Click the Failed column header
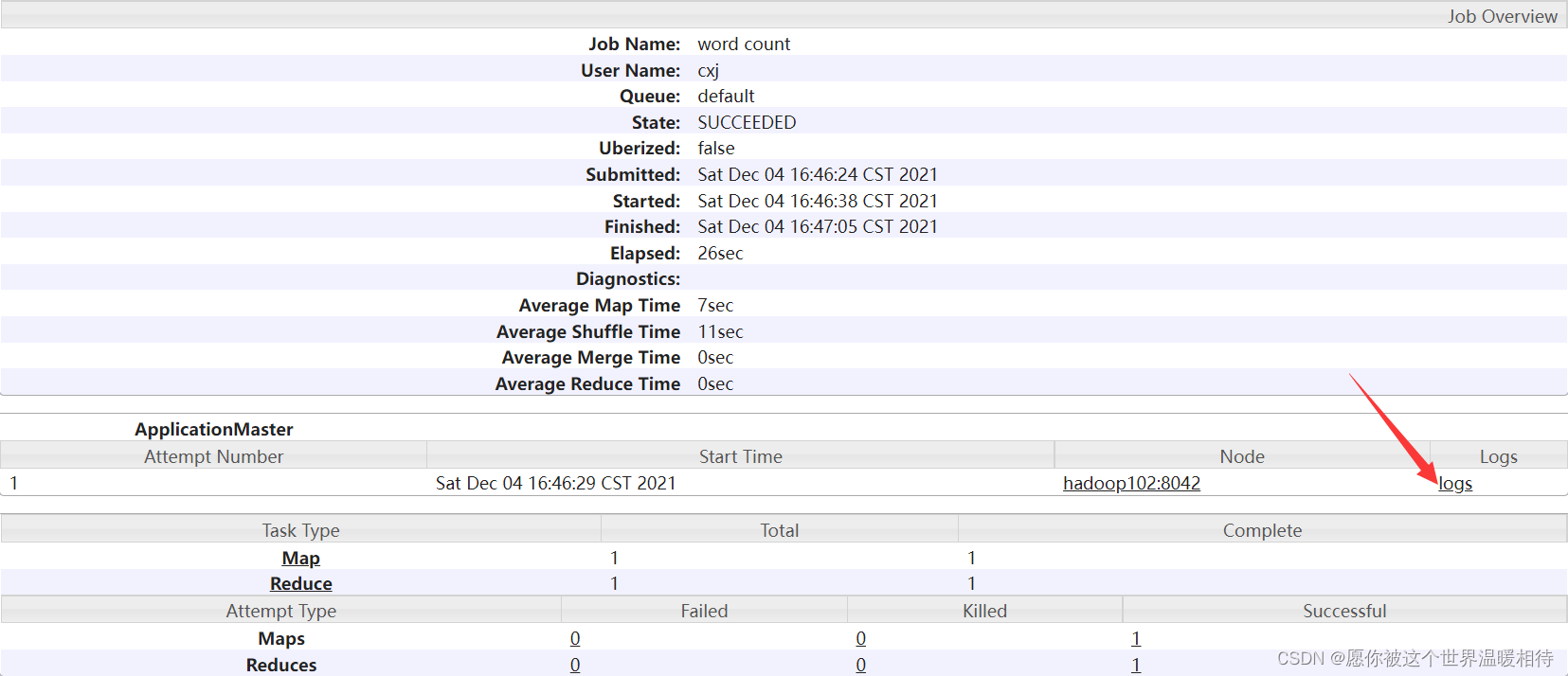Image resolution: width=1568 pixels, height=676 pixels. click(704, 612)
